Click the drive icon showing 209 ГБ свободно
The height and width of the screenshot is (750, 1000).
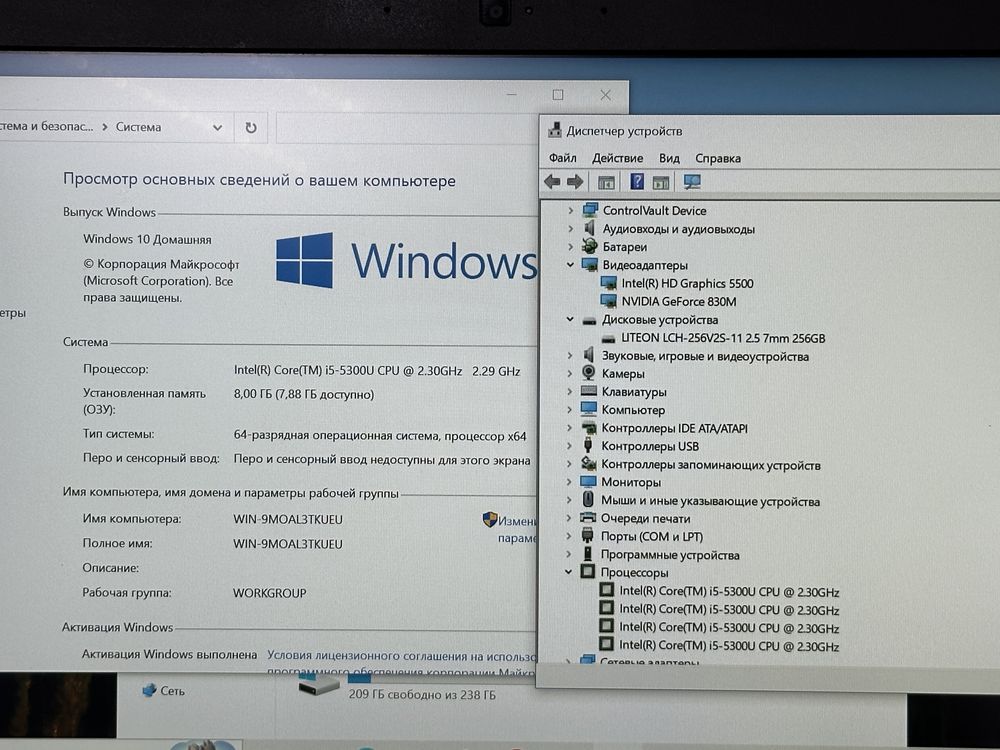click(320, 688)
